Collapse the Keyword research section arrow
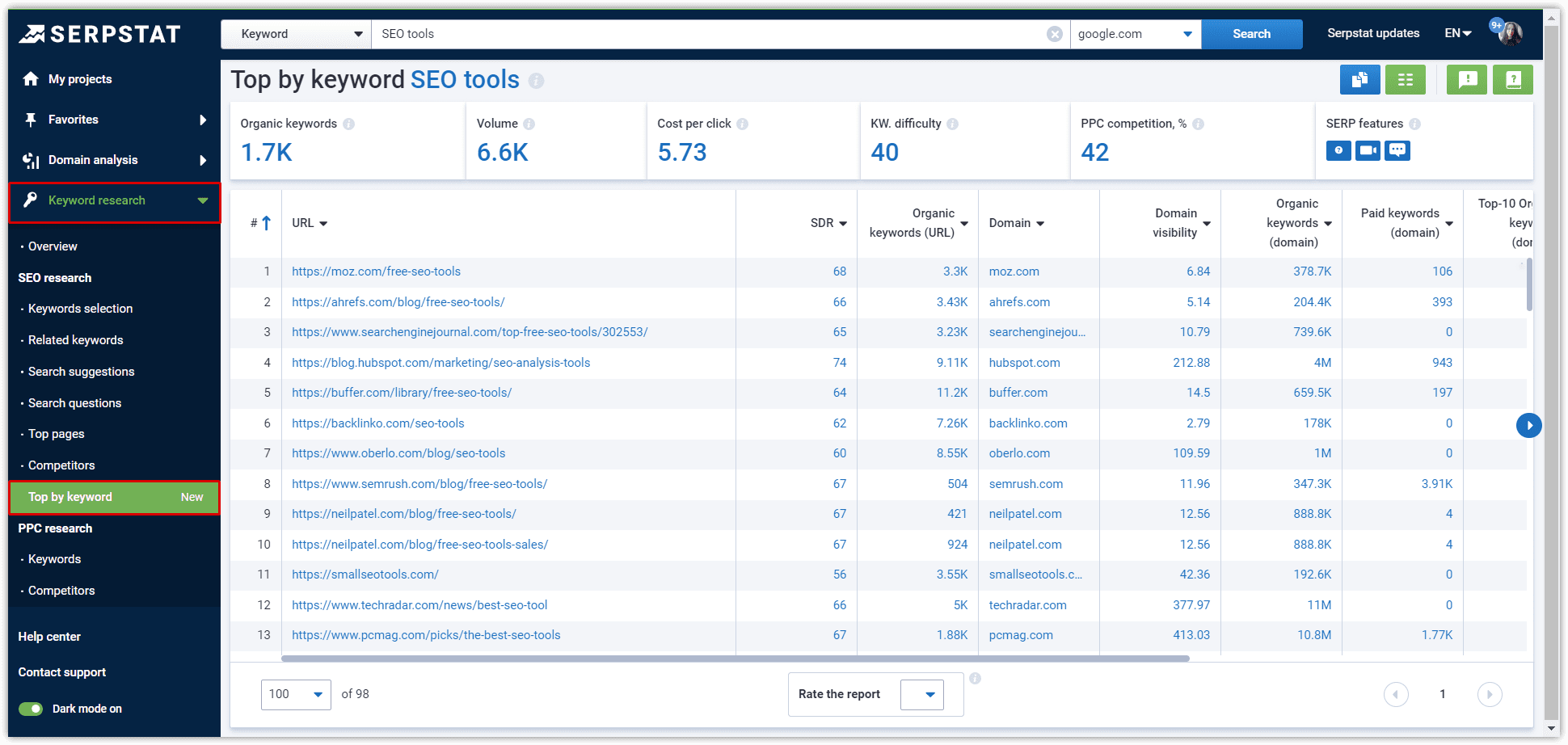1568x745 pixels. tap(203, 200)
